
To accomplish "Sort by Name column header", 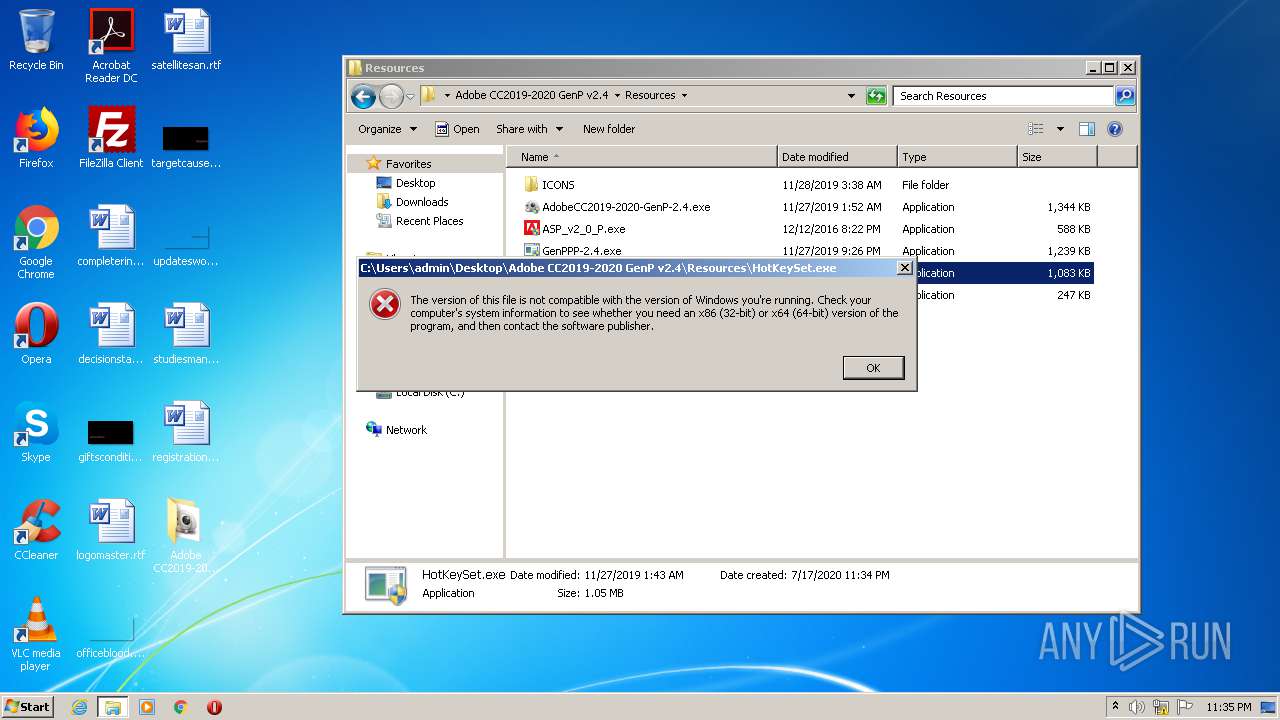I will 641,157.
